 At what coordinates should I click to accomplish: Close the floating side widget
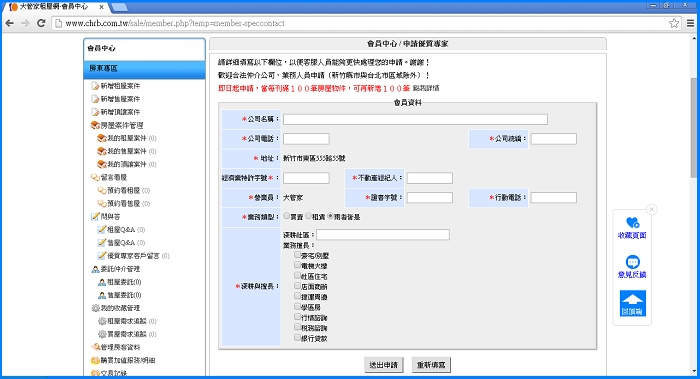[651, 209]
